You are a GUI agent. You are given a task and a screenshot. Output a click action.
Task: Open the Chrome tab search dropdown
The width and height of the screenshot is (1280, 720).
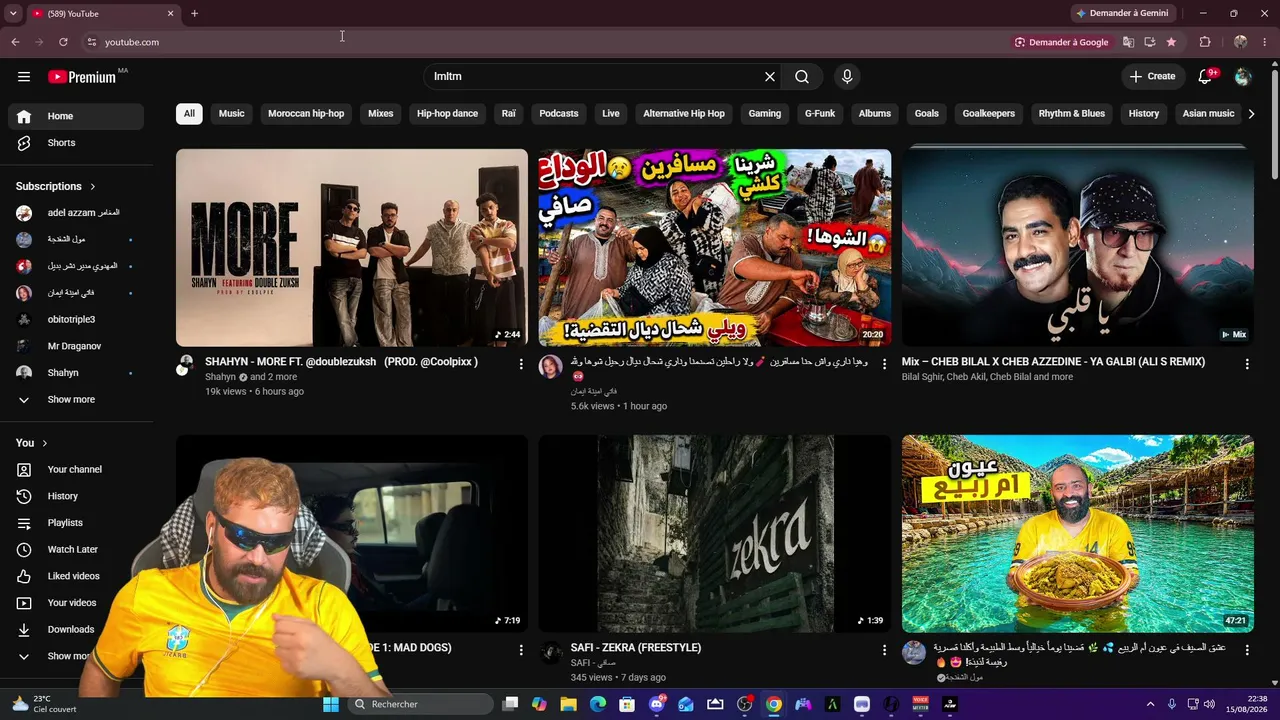[x=13, y=14]
